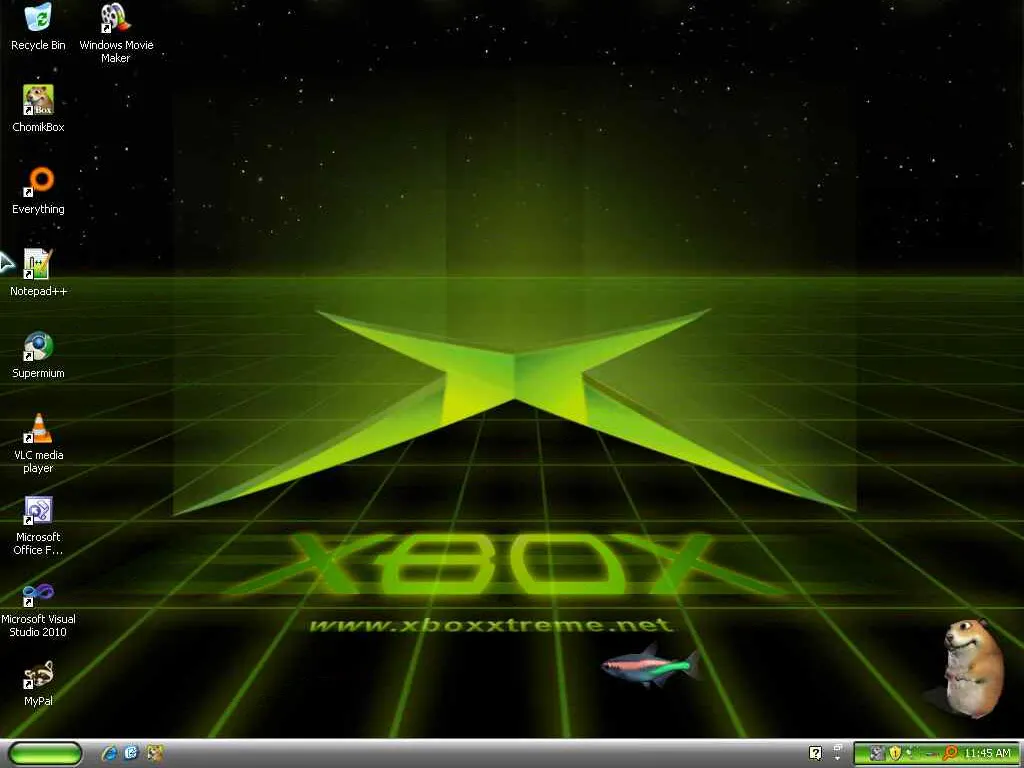1024x768 pixels.
Task: Open the taskbar restore-down arrow options
Action: tap(838, 752)
